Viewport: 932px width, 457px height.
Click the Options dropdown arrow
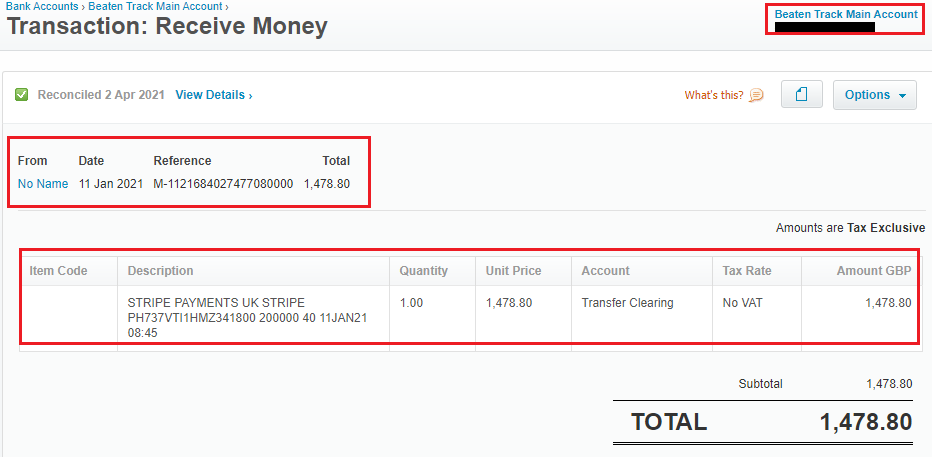(902, 96)
